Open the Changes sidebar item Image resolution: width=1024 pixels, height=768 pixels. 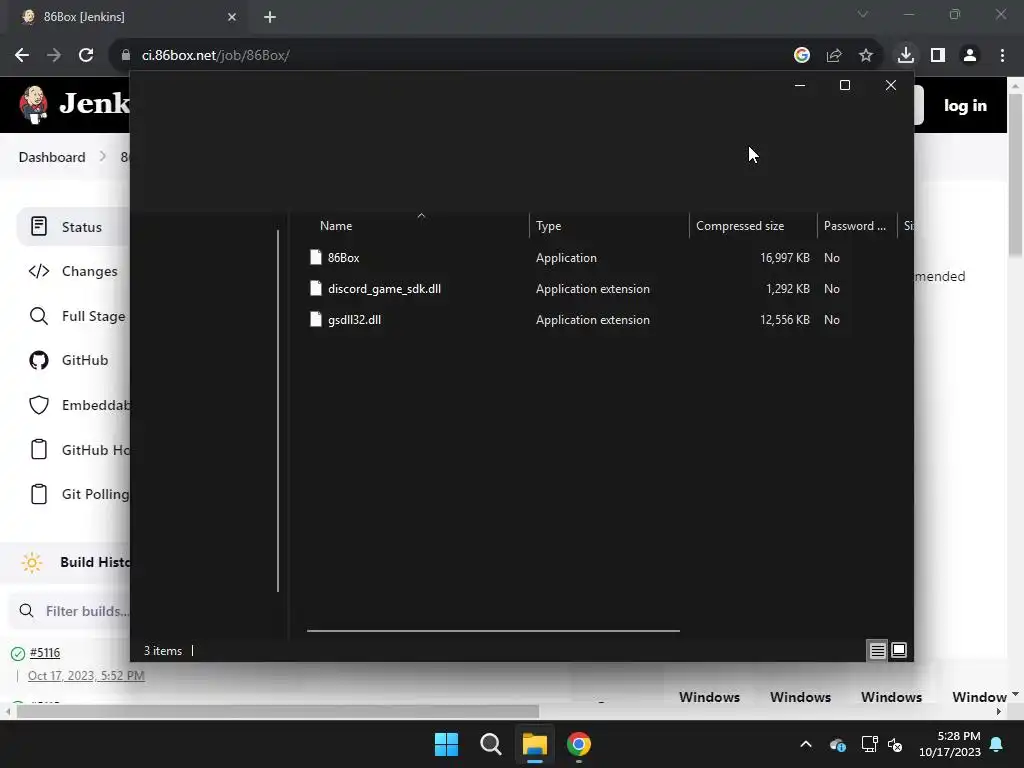73,272
